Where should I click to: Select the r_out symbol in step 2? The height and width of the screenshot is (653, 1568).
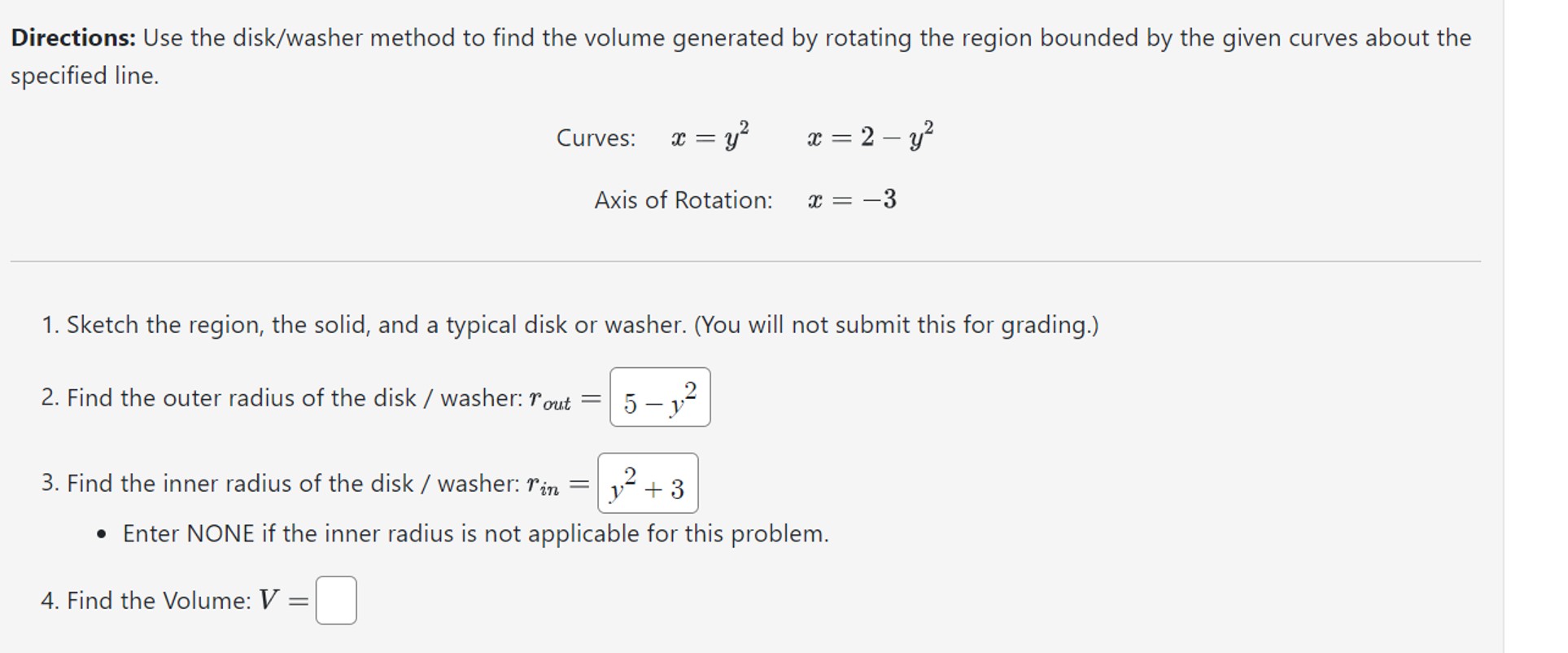click(x=555, y=399)
